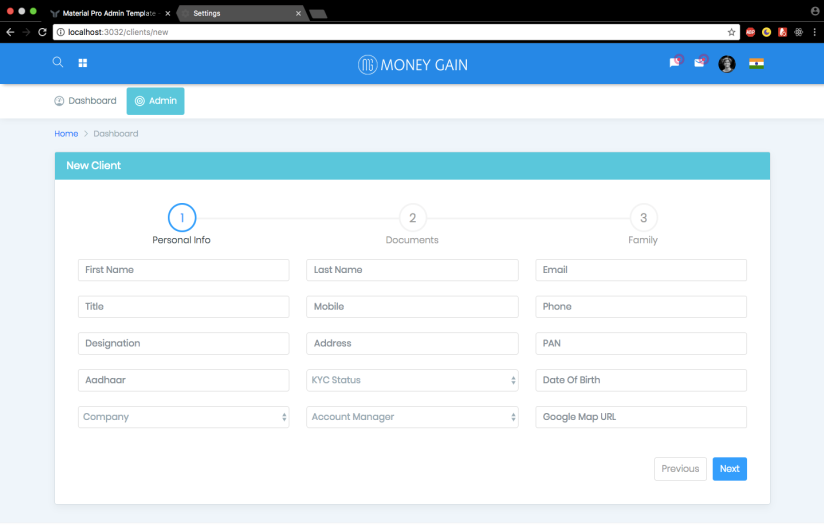Focus the Email field

pyautogui.click(x=641, y=269)
